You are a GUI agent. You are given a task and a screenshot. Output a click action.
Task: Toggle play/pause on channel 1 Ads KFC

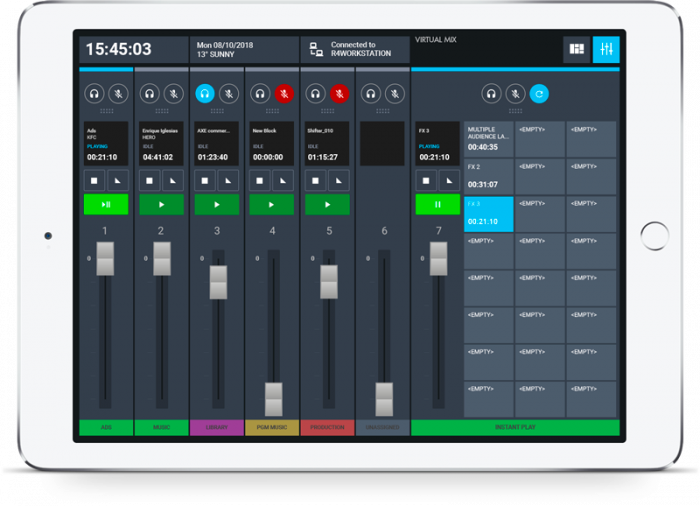pos(106,205)
